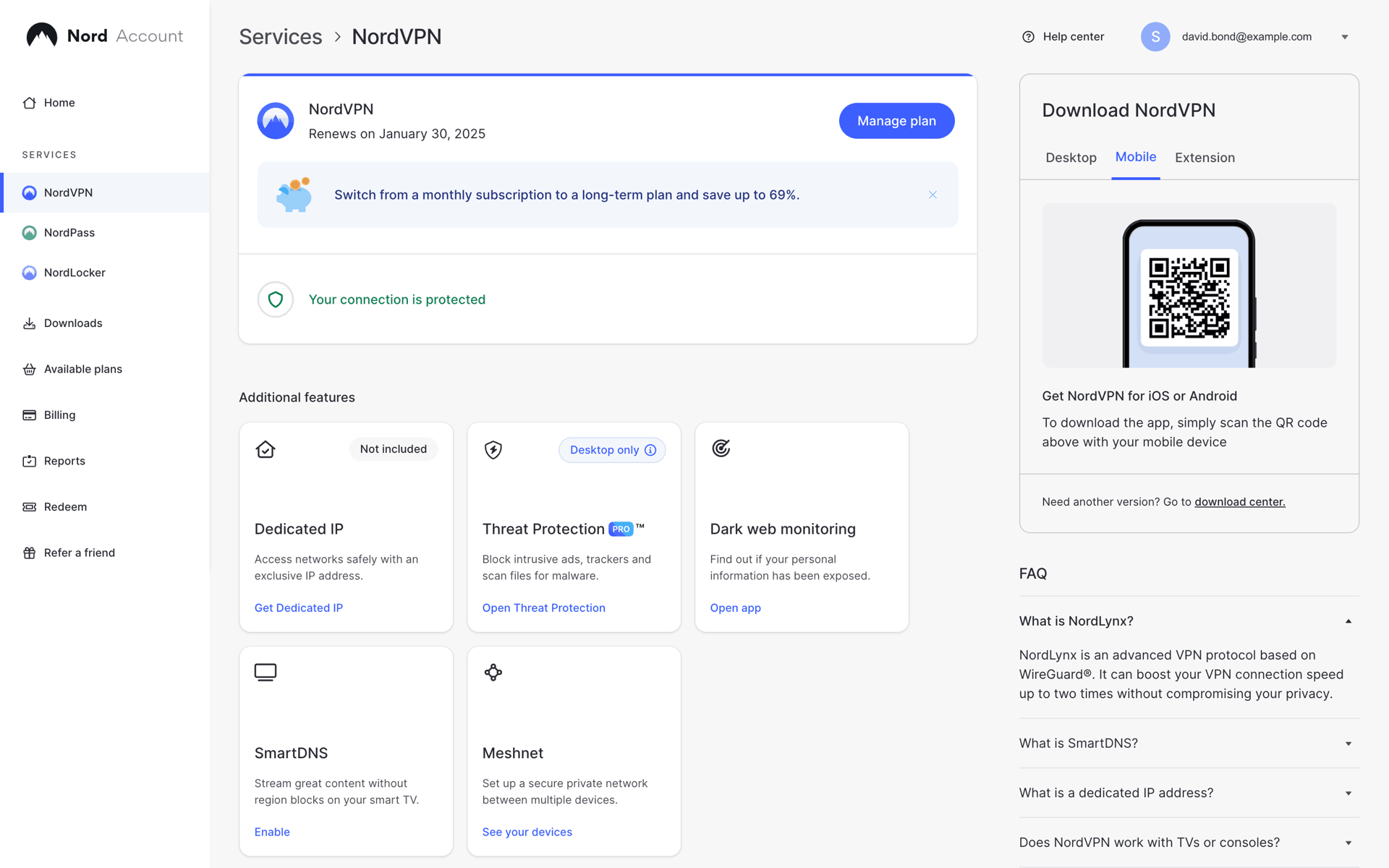The height and width of the screenshot is (868, 1389).
Task: Click the Threat Protection shield icon
Action: 493,449
